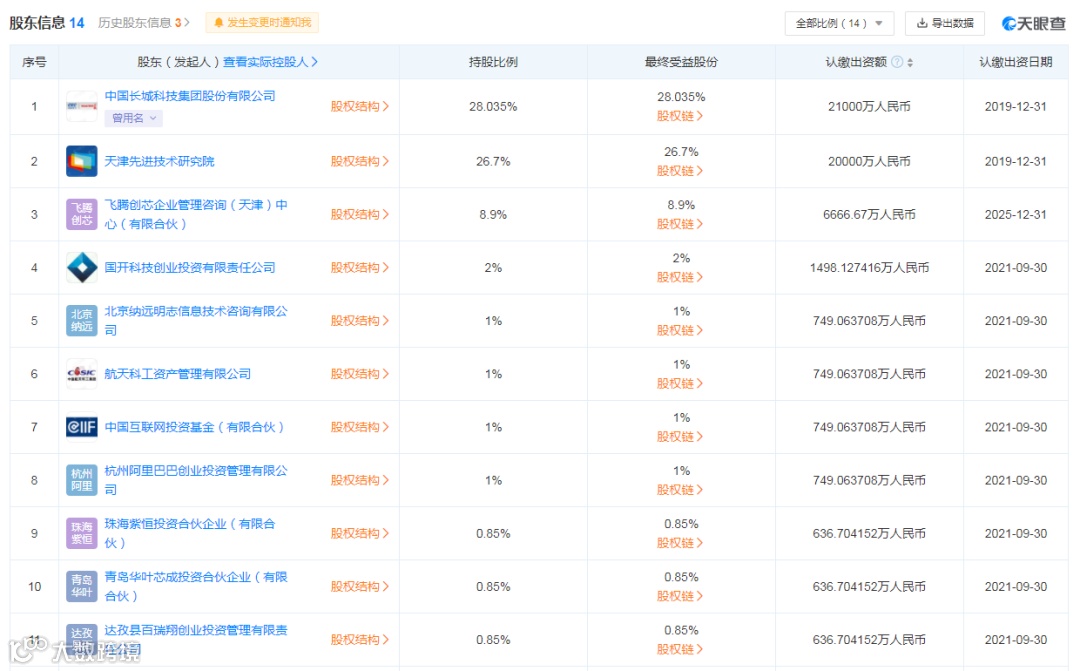Click the 飞腾创芯 purple logo tile
This screenshot has height=671, width=1080.
(x=81, y=214)
